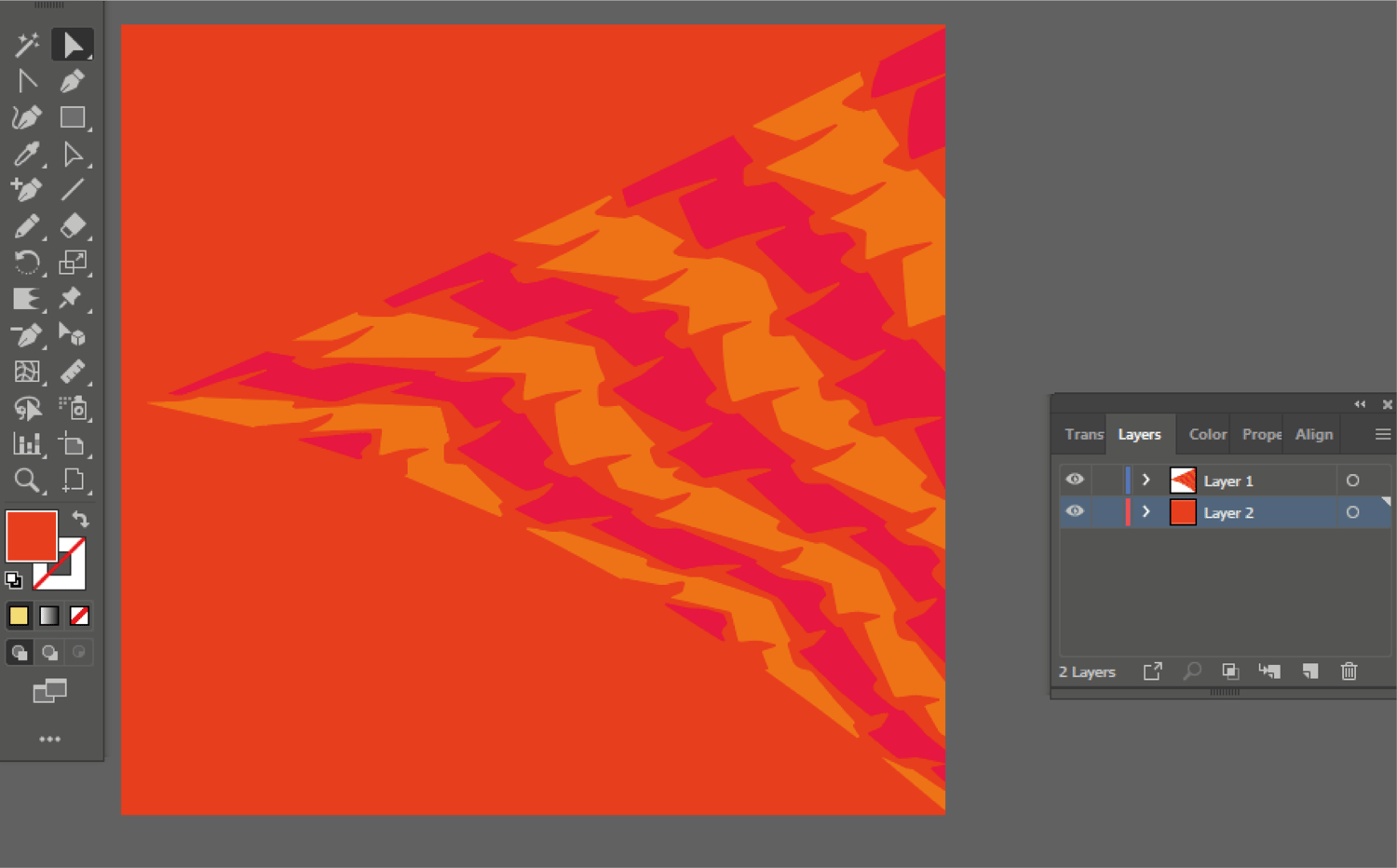Select the Eyedropper tool
Image resolution: width=1397 pixels, height=868 pixels.
coord(27,154)
